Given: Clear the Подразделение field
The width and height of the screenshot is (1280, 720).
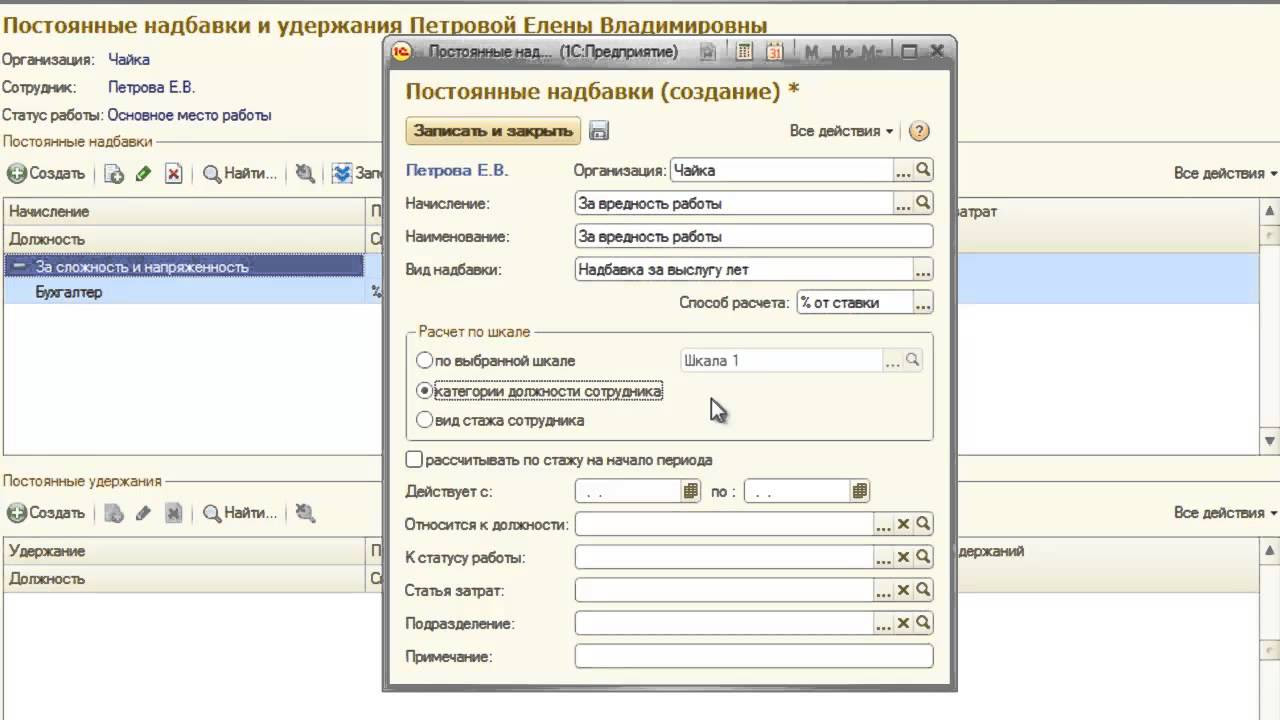Looking at the screenshot, I should click(x=903, y=623).
